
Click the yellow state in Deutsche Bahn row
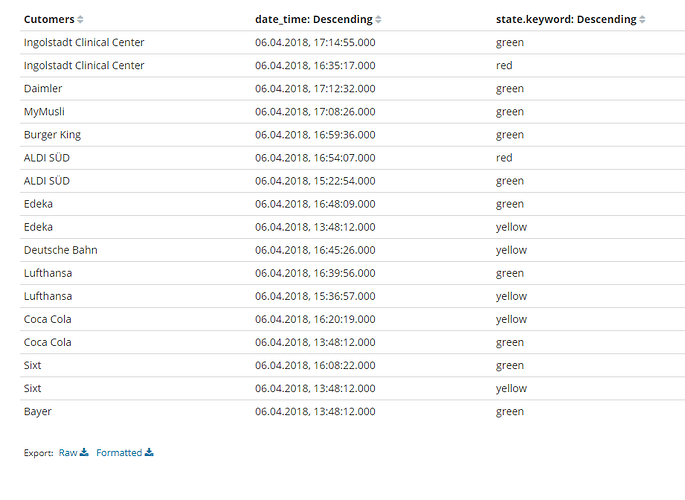click(511, 250)
